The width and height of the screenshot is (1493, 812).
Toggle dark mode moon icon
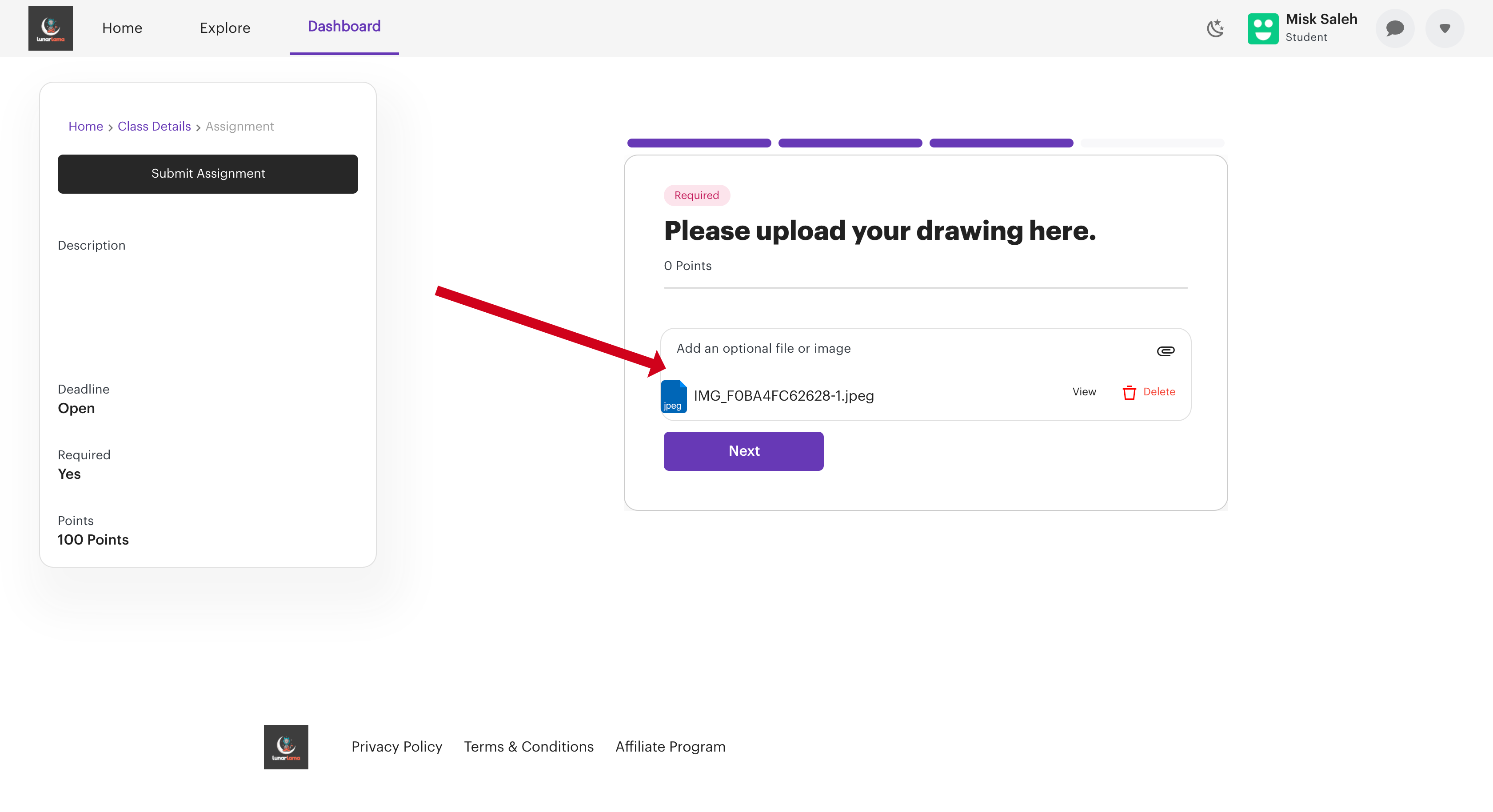(x=1215, y=28)
